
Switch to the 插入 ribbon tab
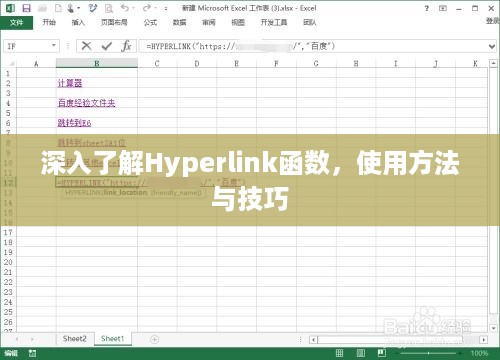pyautogui.click(x=78, y=22)
